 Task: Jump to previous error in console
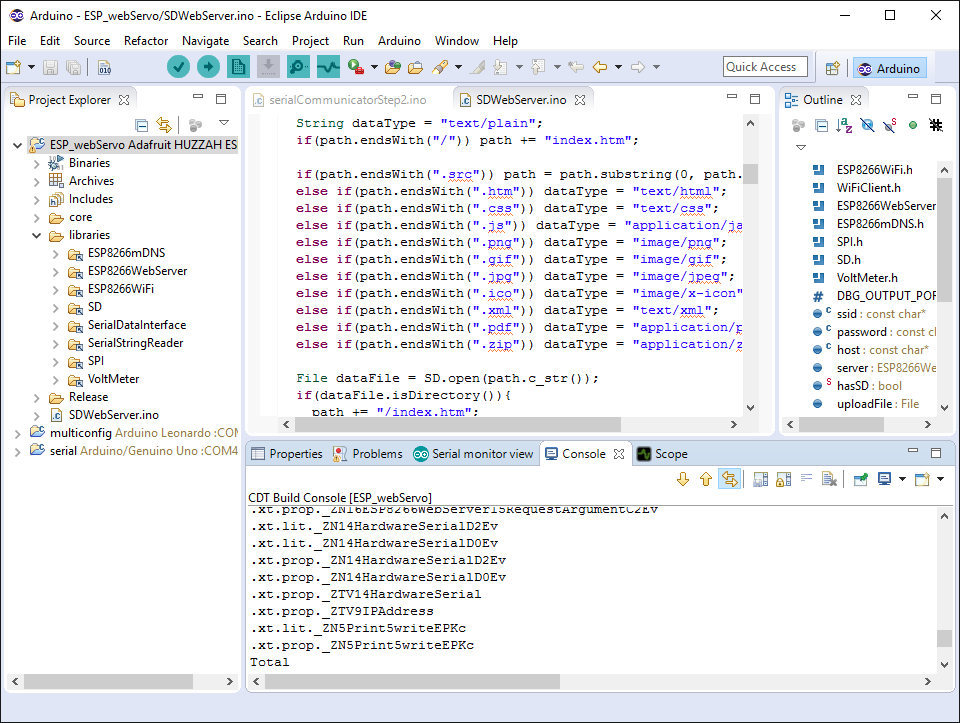pos(706,479)
